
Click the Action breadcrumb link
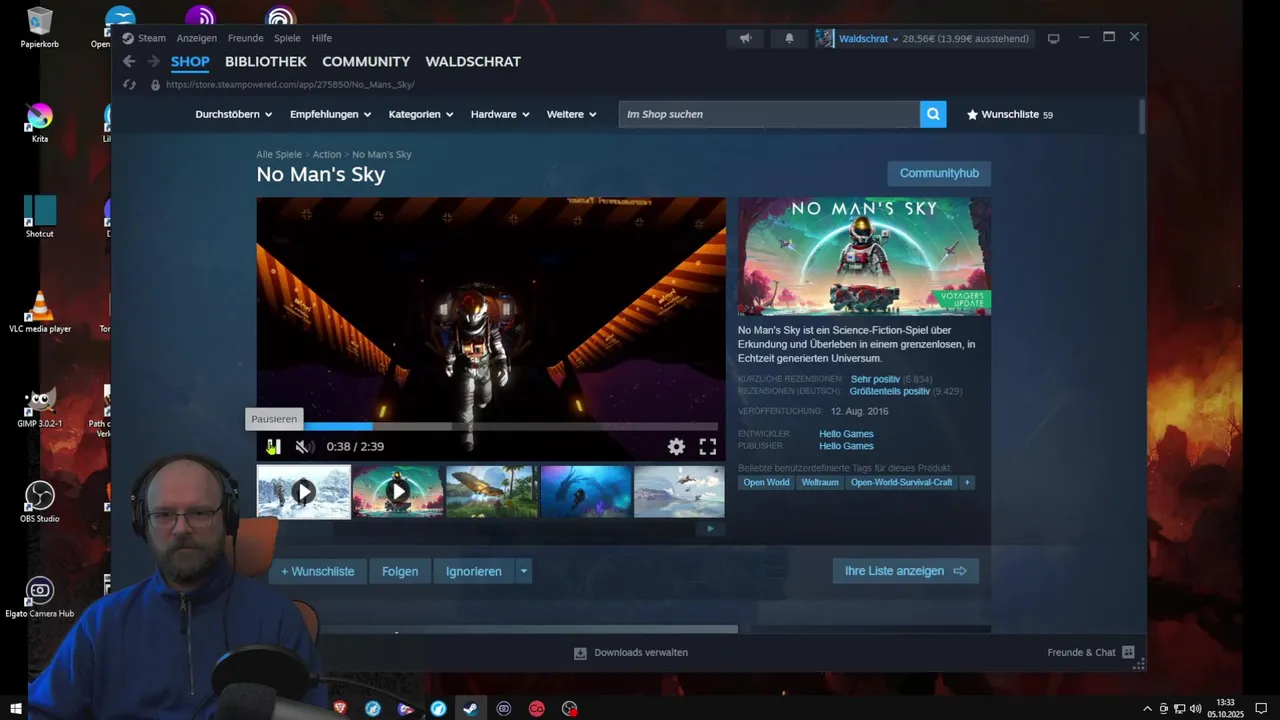click(x=327, y=155)
